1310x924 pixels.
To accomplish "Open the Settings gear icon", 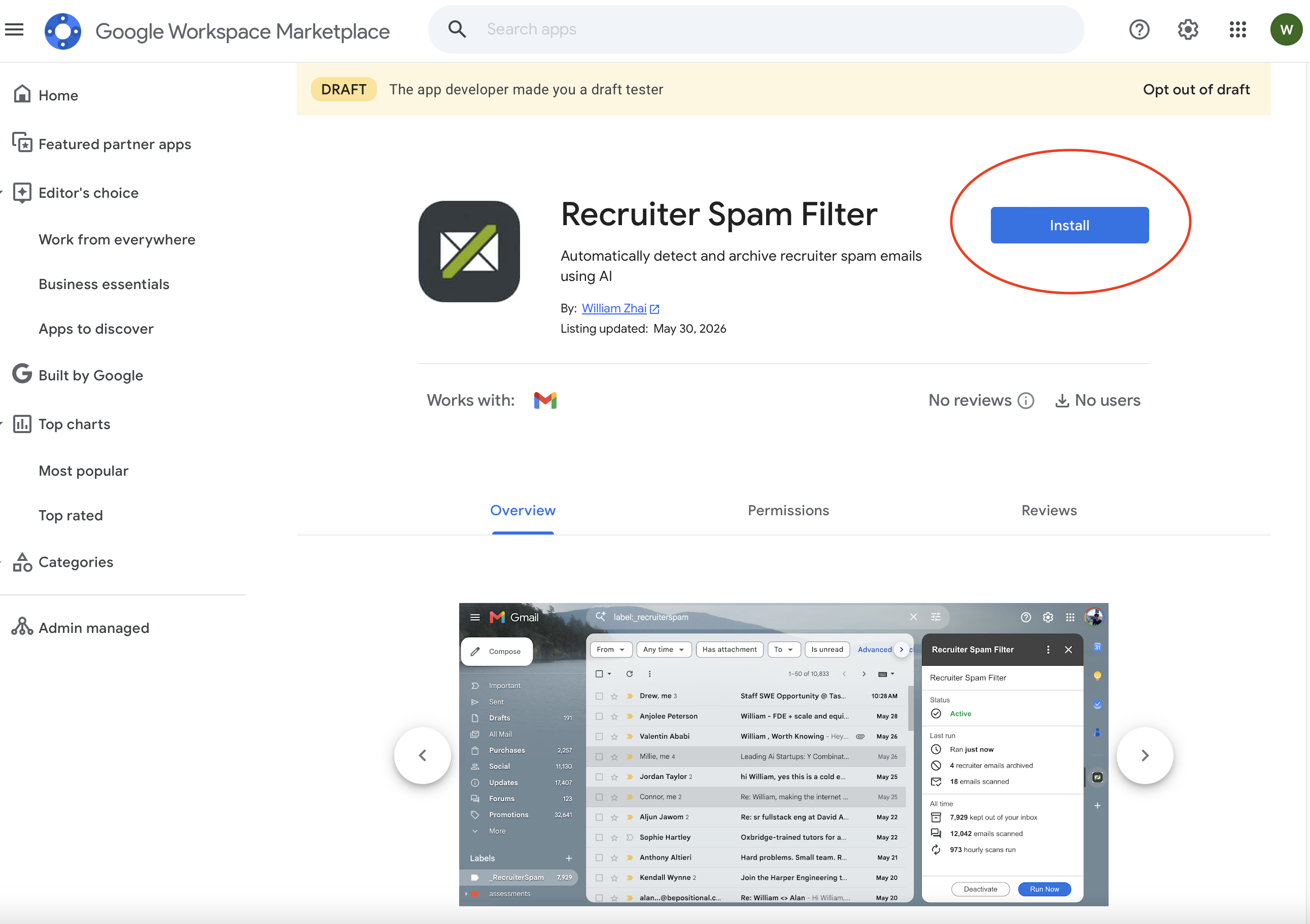I will [1188, 29].
